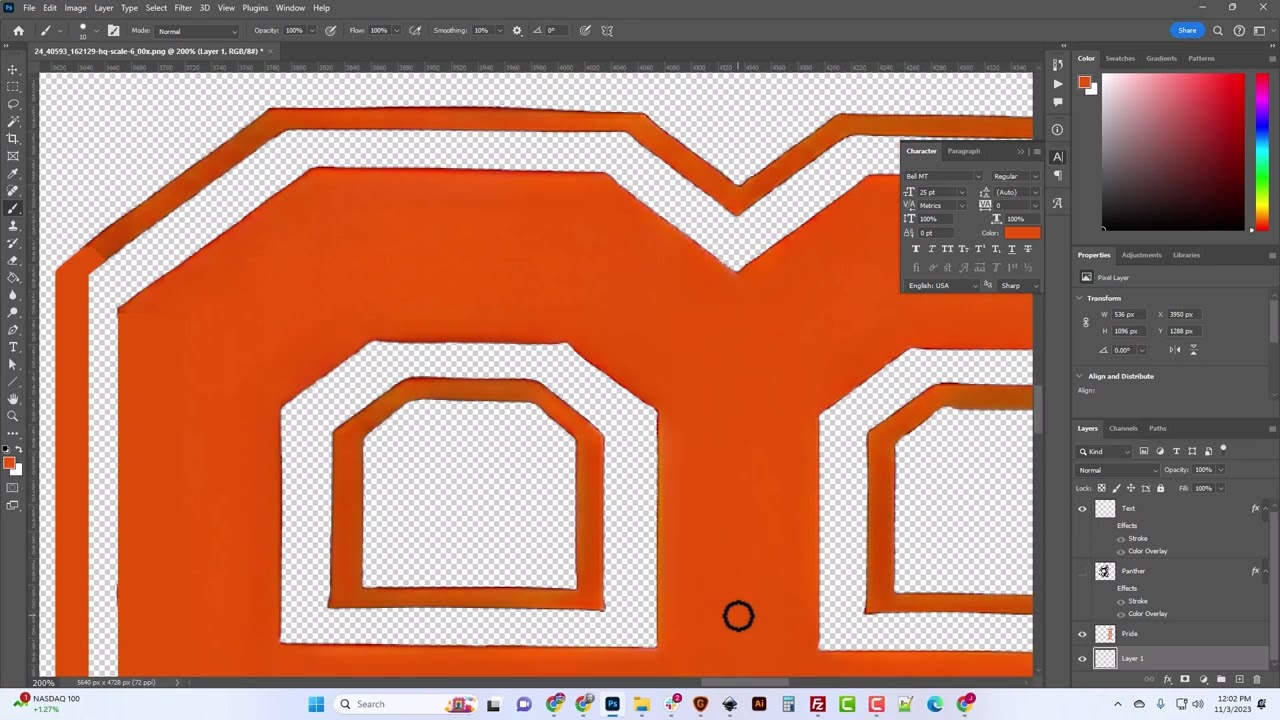Open the layer blend mode Normal dropdown
Image resolution: width=1280 pixels, height=720 pixels.
click(x=1118, y=470)
